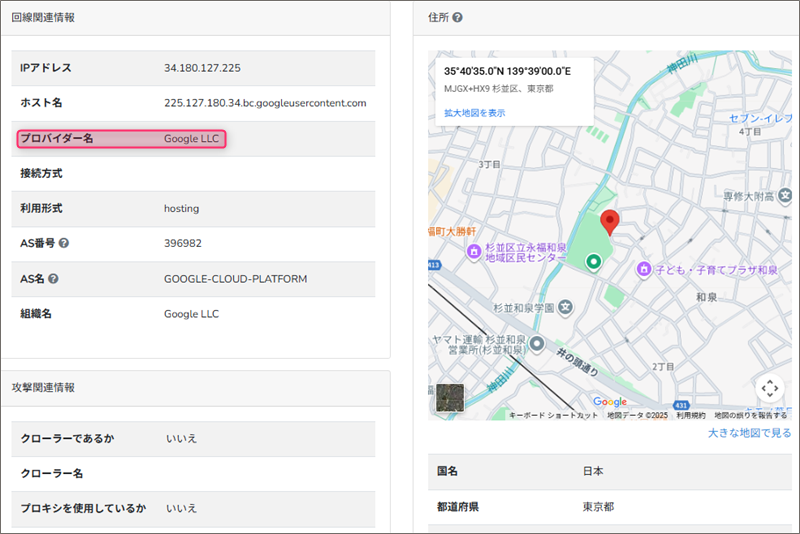Open the 拡大地図を表示 link
The width and height of the screenshot is (800, 534).
[x=474, y=113]
